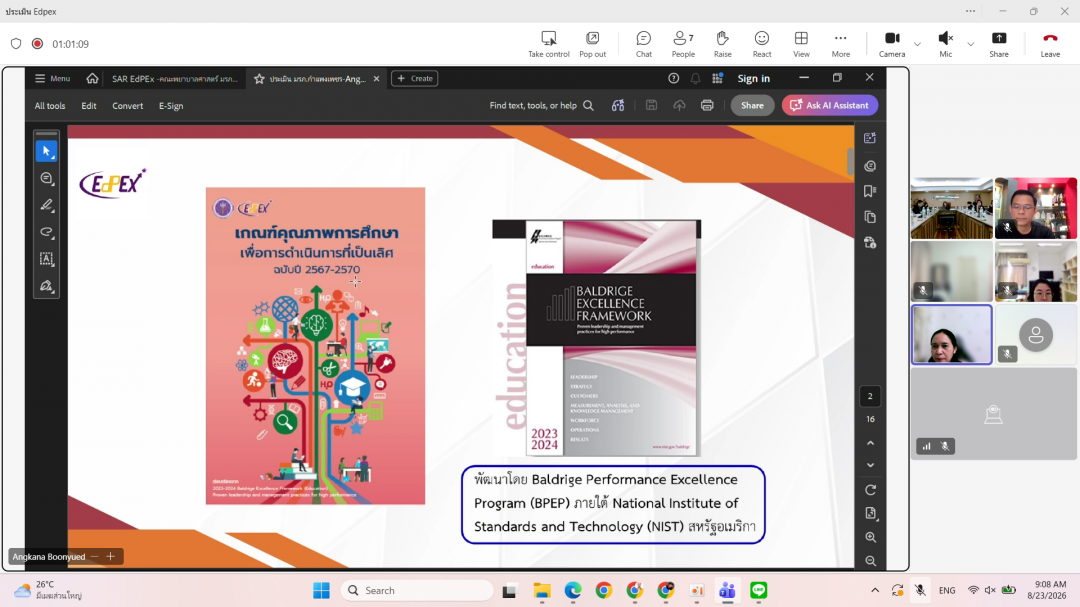This screenshot has height=607, width=1080.
Task: Raise your hand
Action: point(723,44)
